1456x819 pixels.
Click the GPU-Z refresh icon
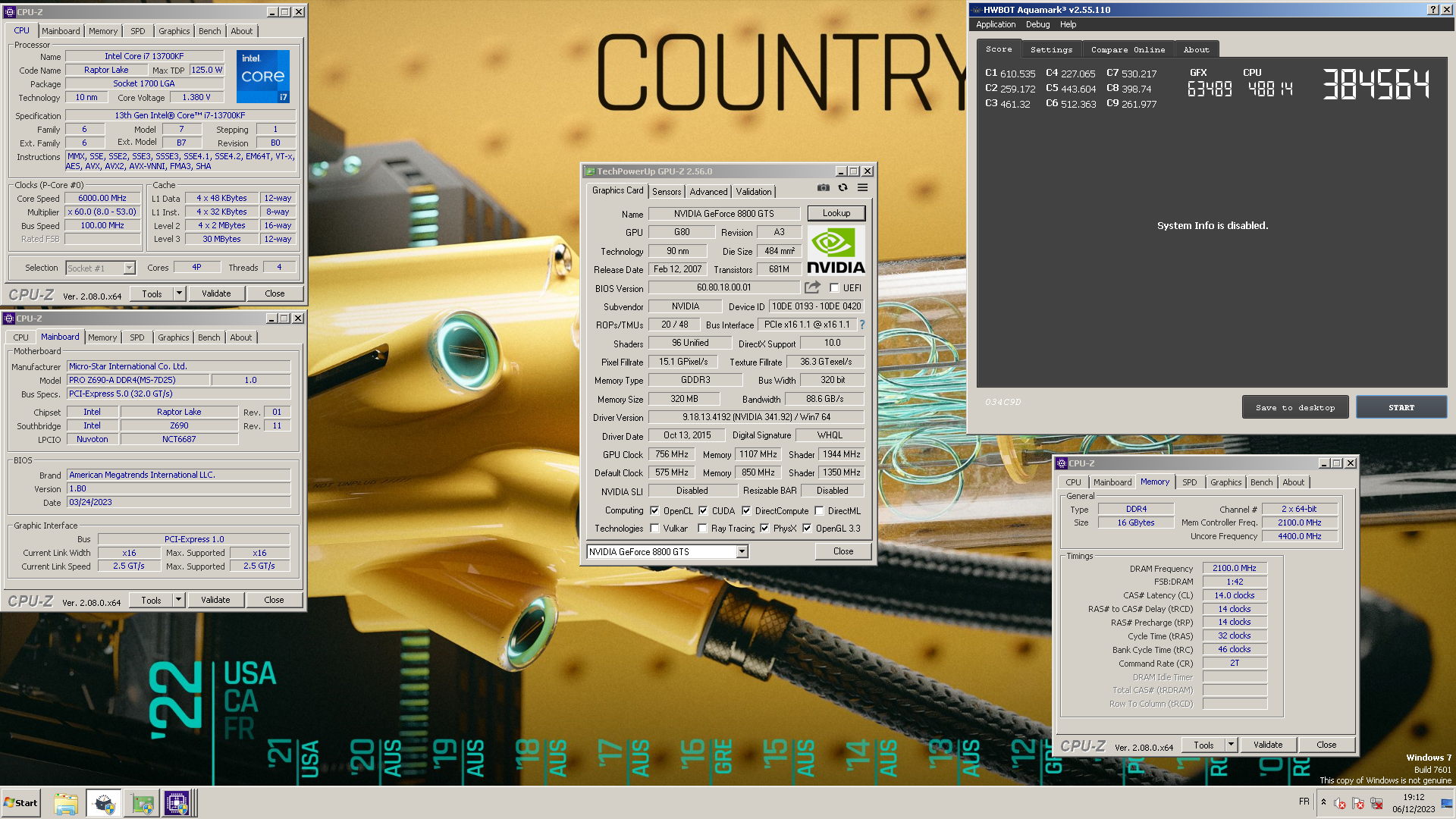[x=843, y=187]
